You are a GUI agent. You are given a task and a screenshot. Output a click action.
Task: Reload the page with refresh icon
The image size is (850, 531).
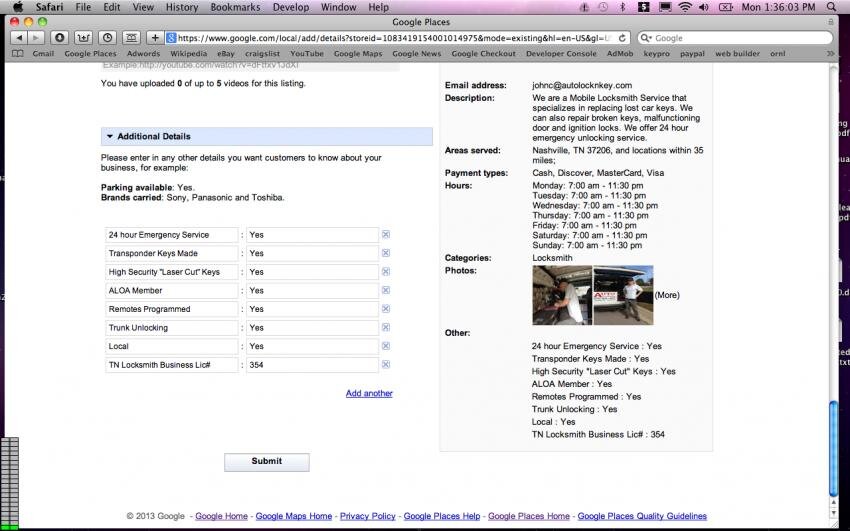point(622,38)
